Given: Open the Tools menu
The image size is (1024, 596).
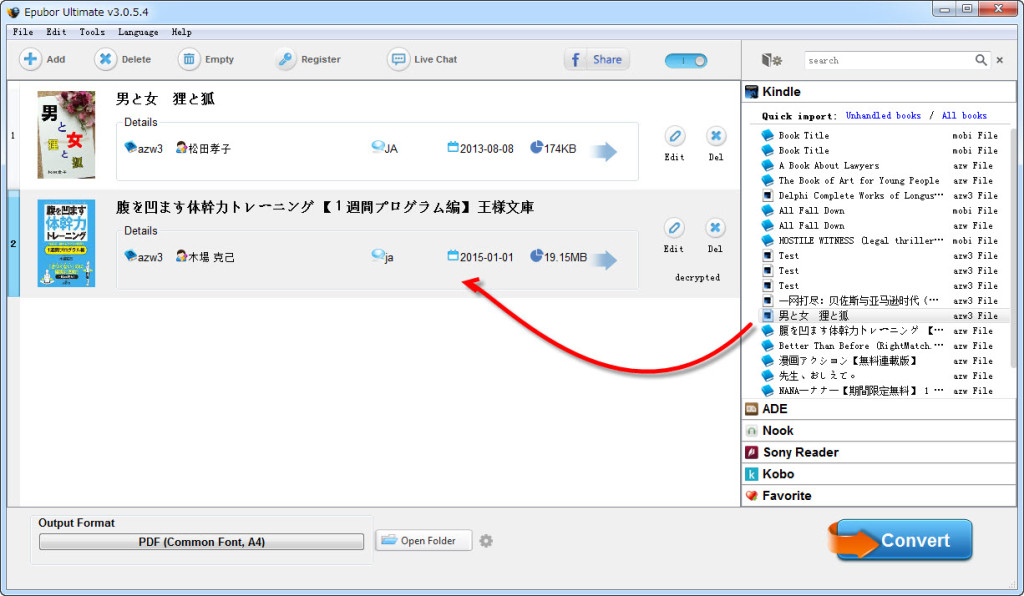Looking at the screenshot, I should [92, 32].
